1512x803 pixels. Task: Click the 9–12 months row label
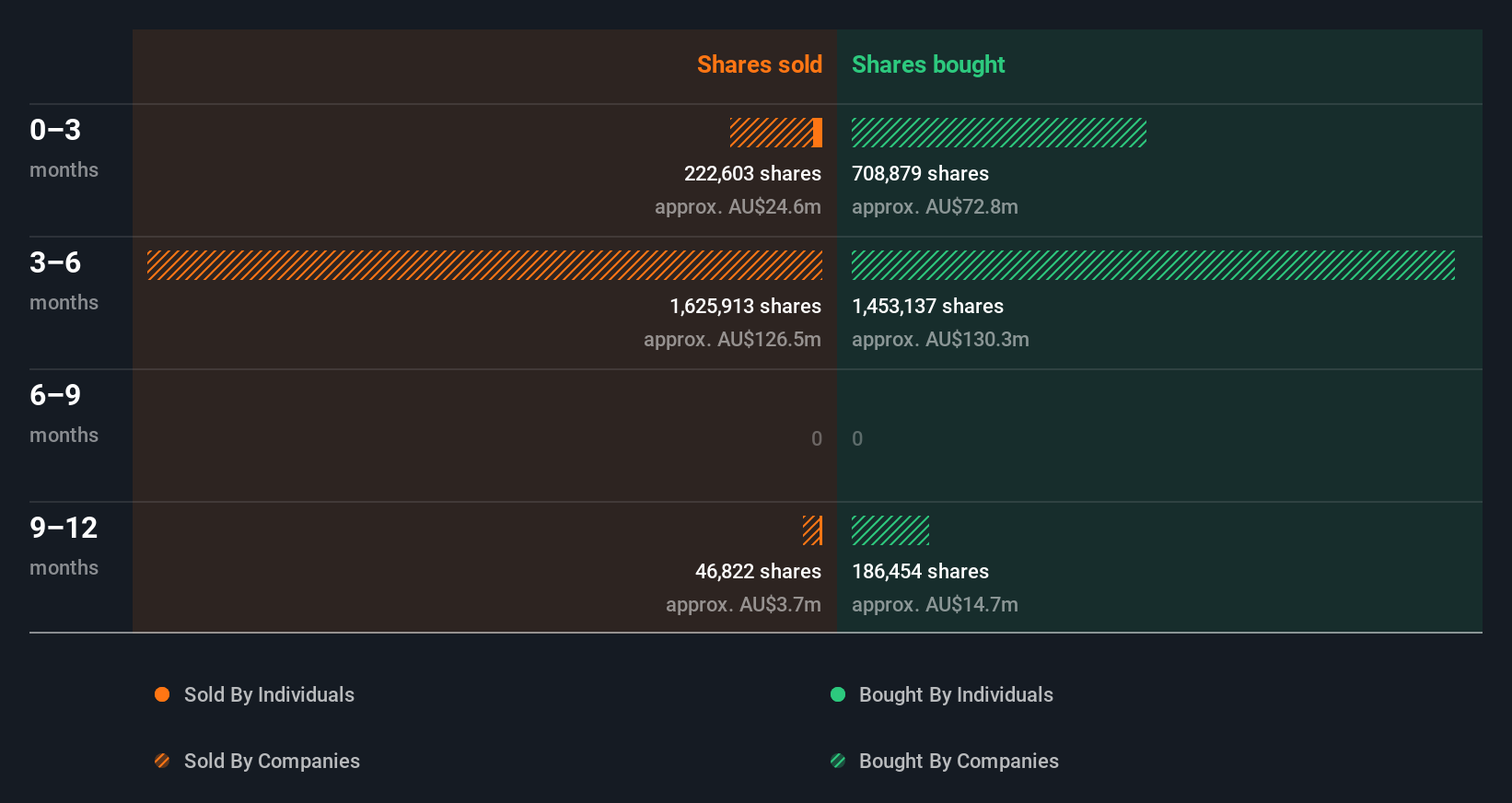(x=64, y=546)
